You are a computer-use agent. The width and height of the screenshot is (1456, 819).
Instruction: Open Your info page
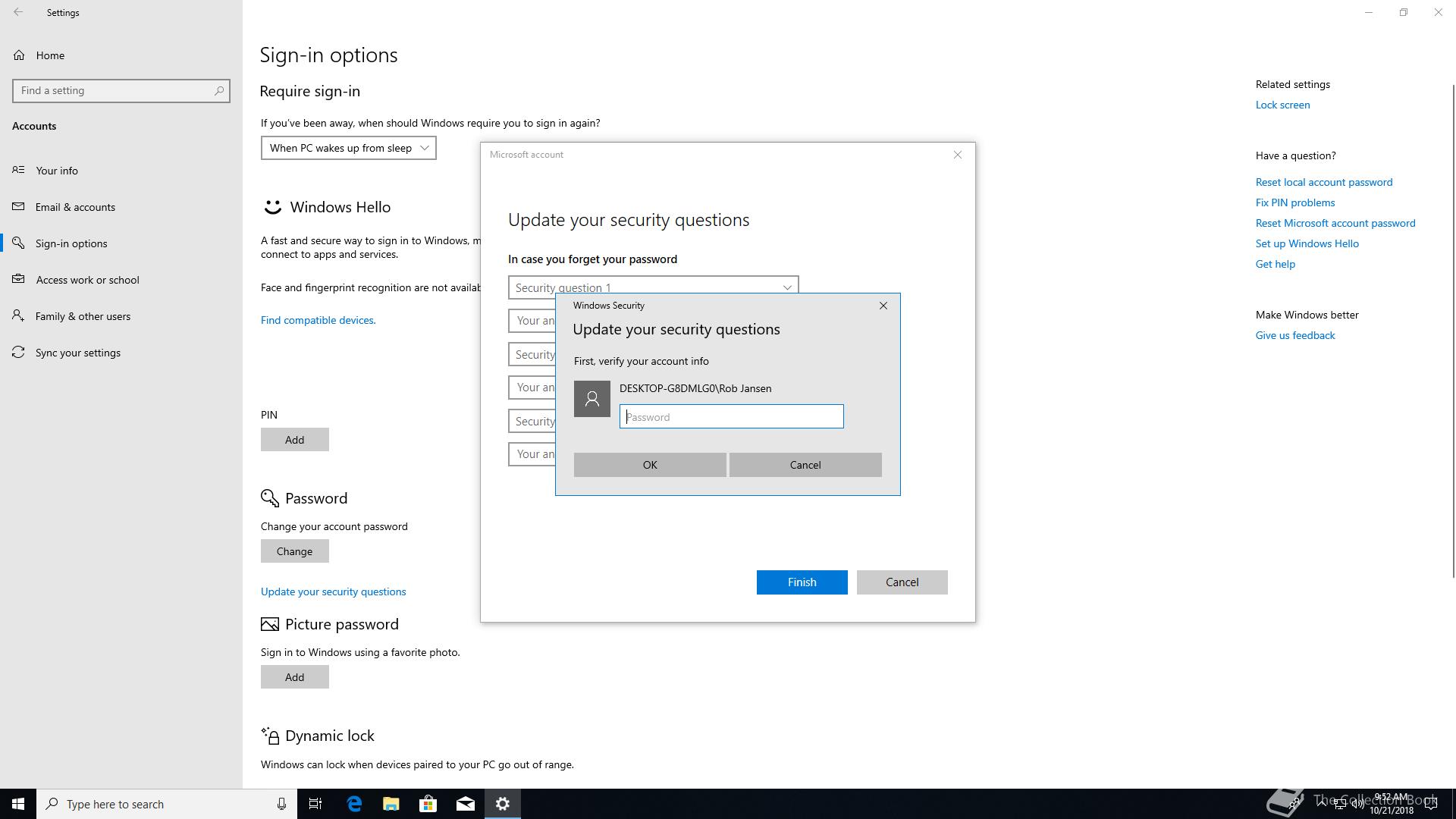tap(121, 171)
